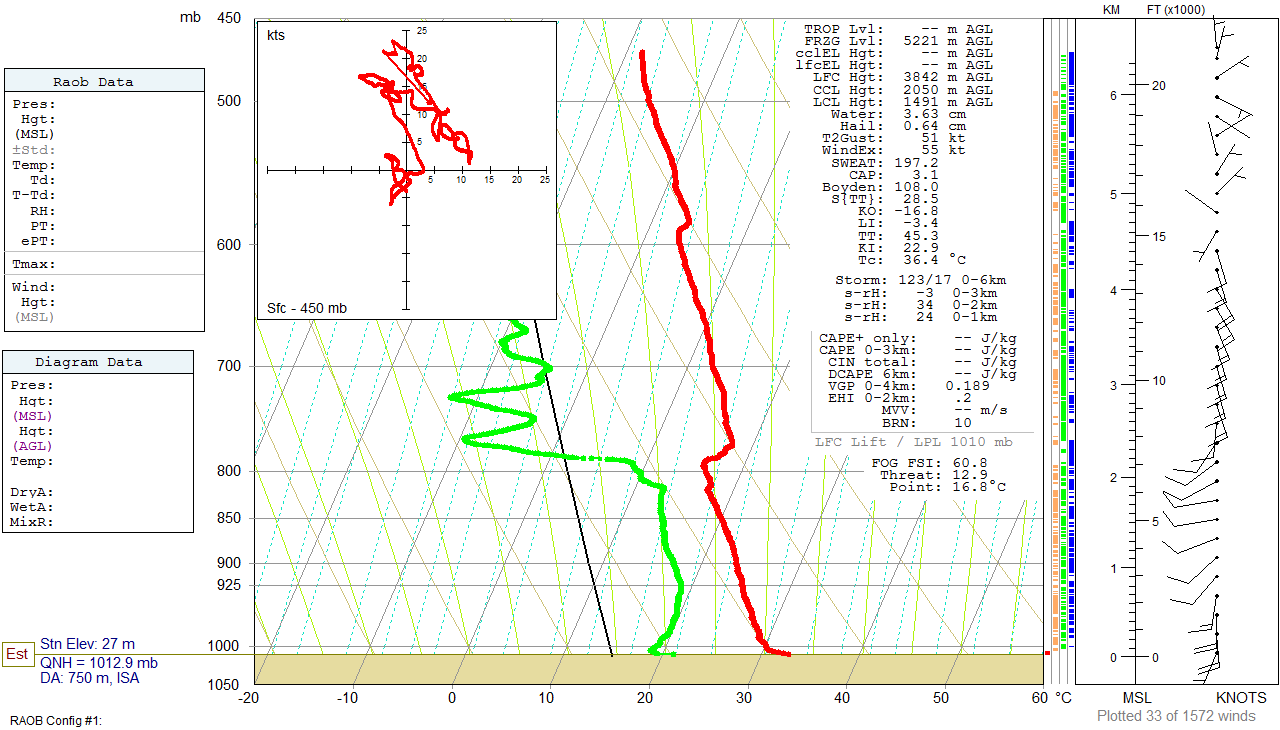Click the red surface marker beside the sounding
The width and height of the screenshot is (1280, 730).
[1047, 653]
